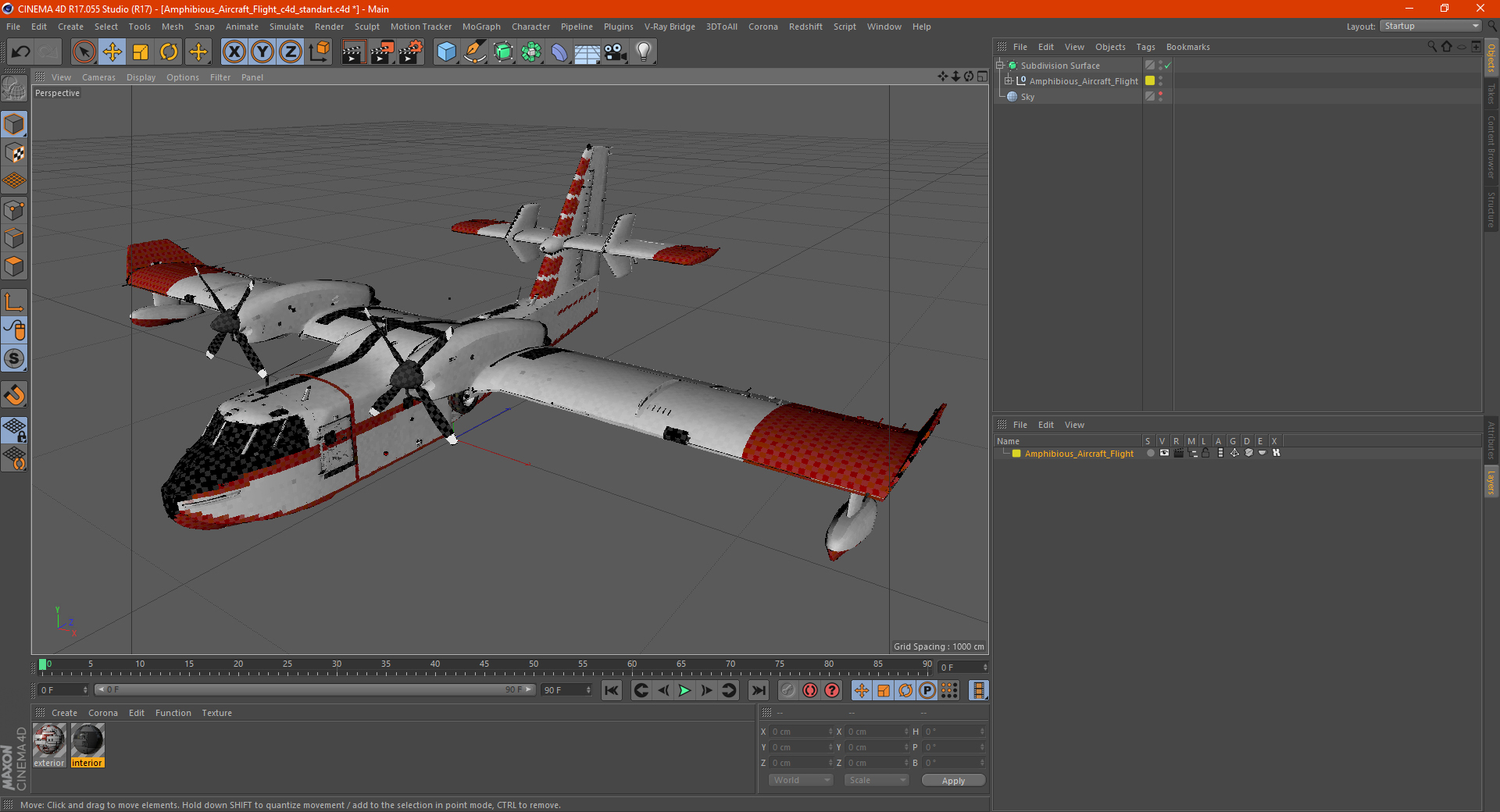Add a Cube primitive object

(x=446, y=52)
